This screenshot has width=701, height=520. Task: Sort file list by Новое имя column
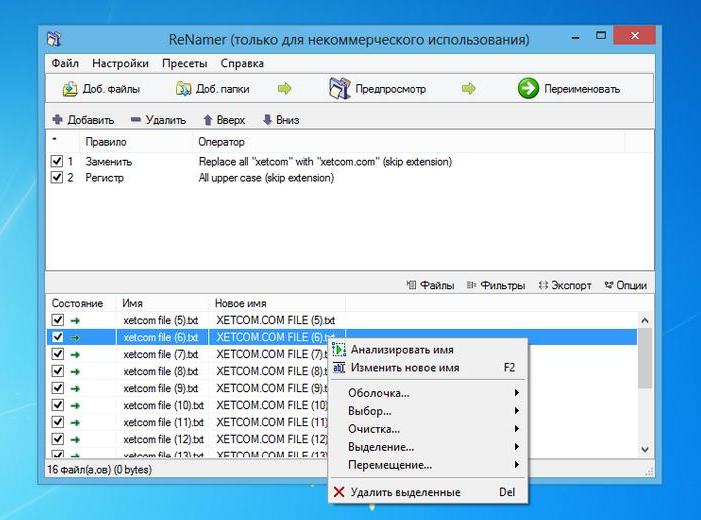277,303
